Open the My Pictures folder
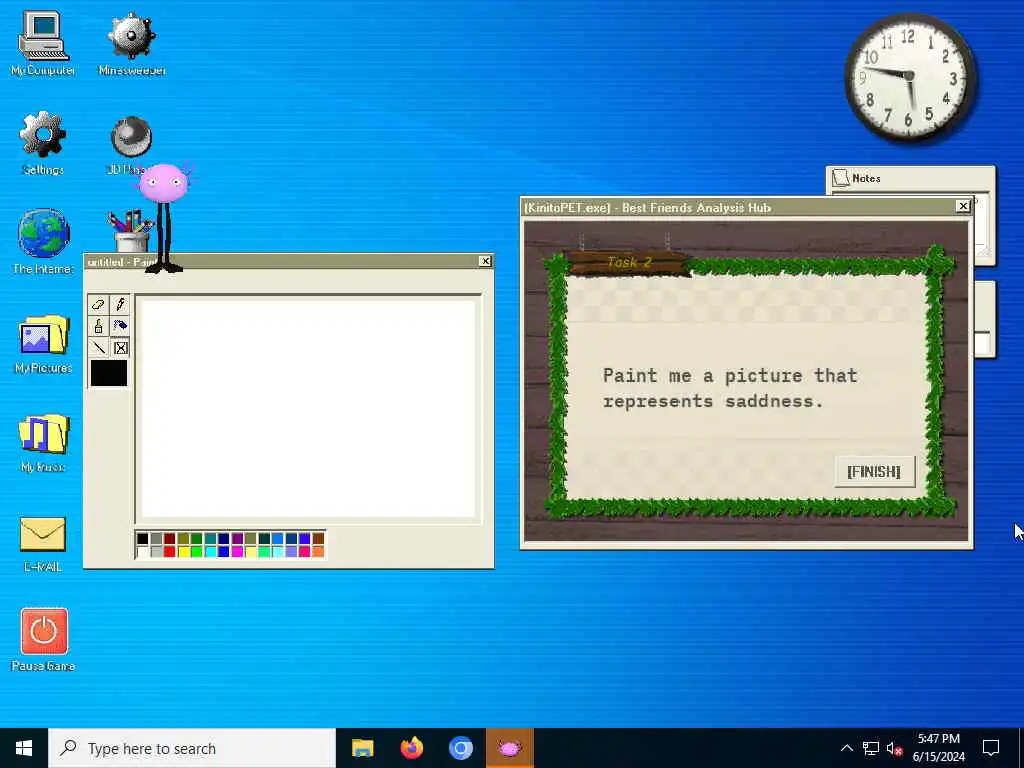Viewport: 1024px width, 768px height. click(43, 344)
